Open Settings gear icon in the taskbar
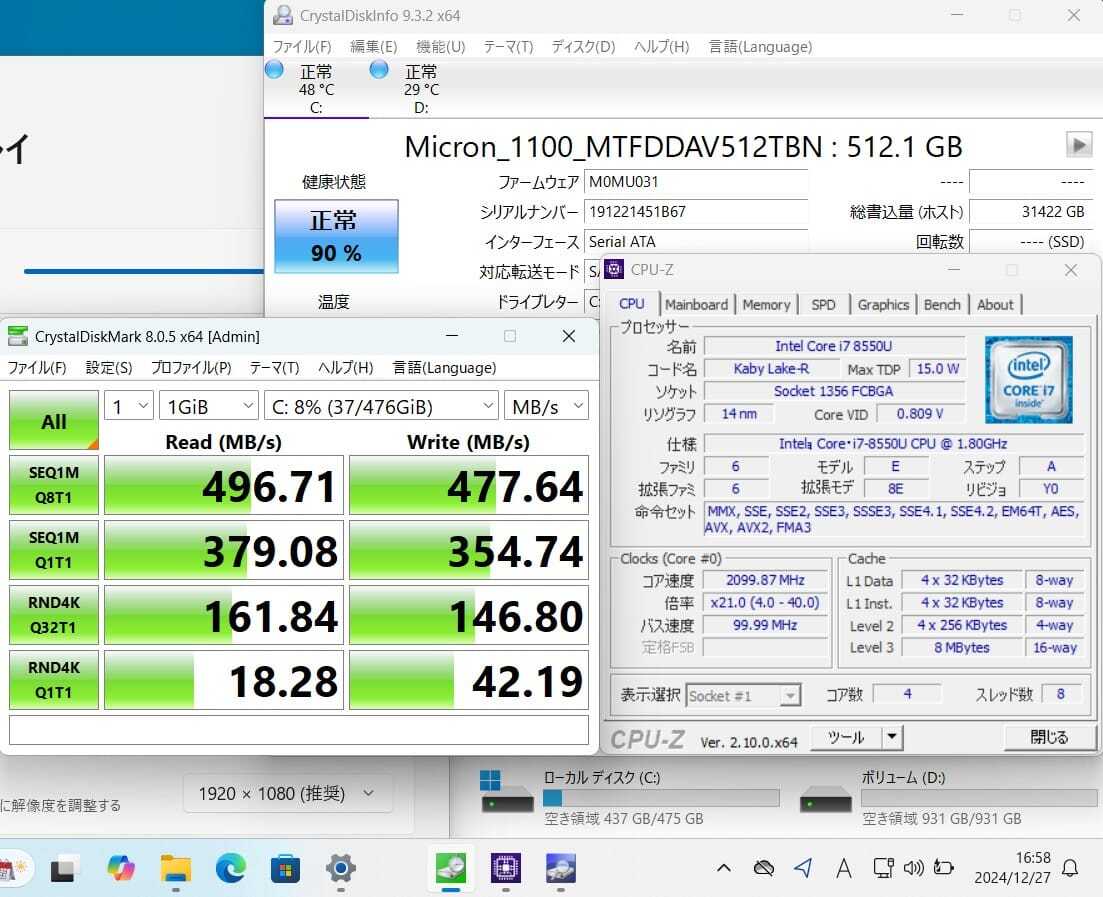This screenshot has height=897, width=1103. tap(340, 869)
